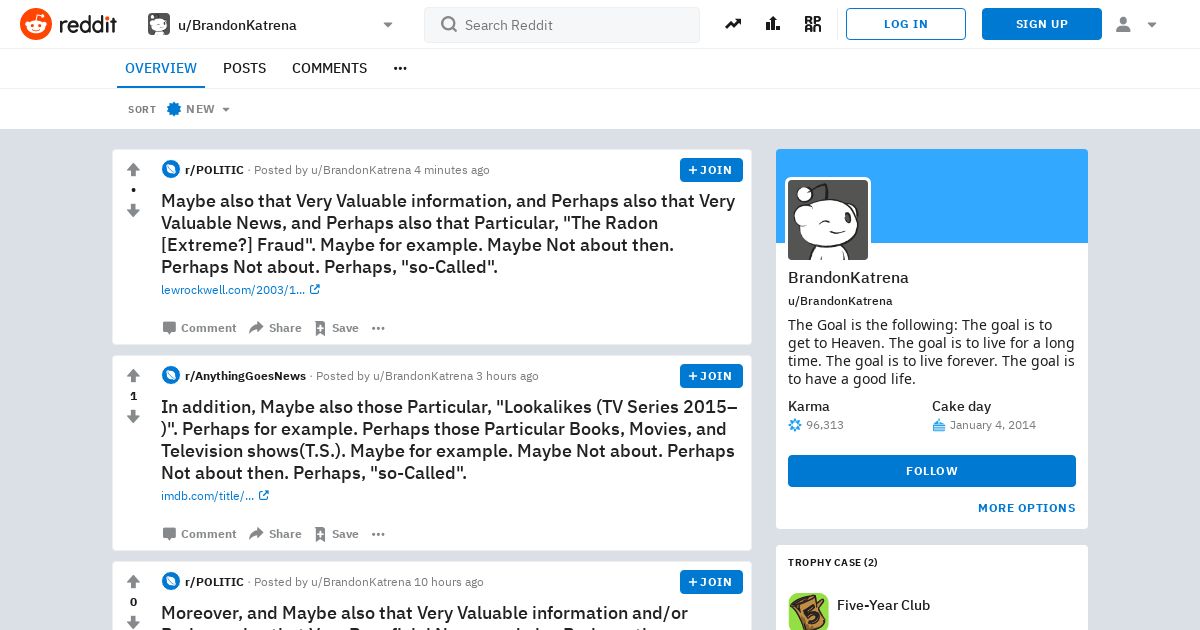1200x630 pixels.
Task: Click the karma value 96,313
Action: (x=825, y=425)
